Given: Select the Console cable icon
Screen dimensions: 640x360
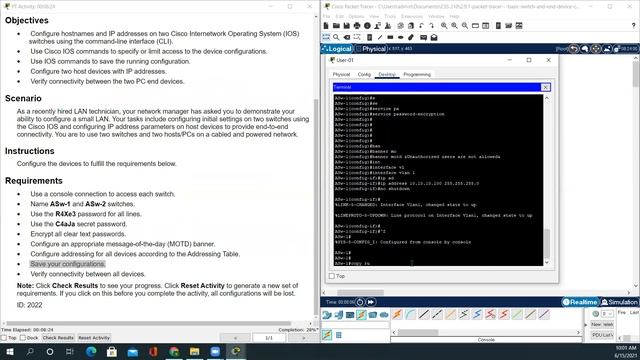Looking at the screenshot, I should point(411,314).
